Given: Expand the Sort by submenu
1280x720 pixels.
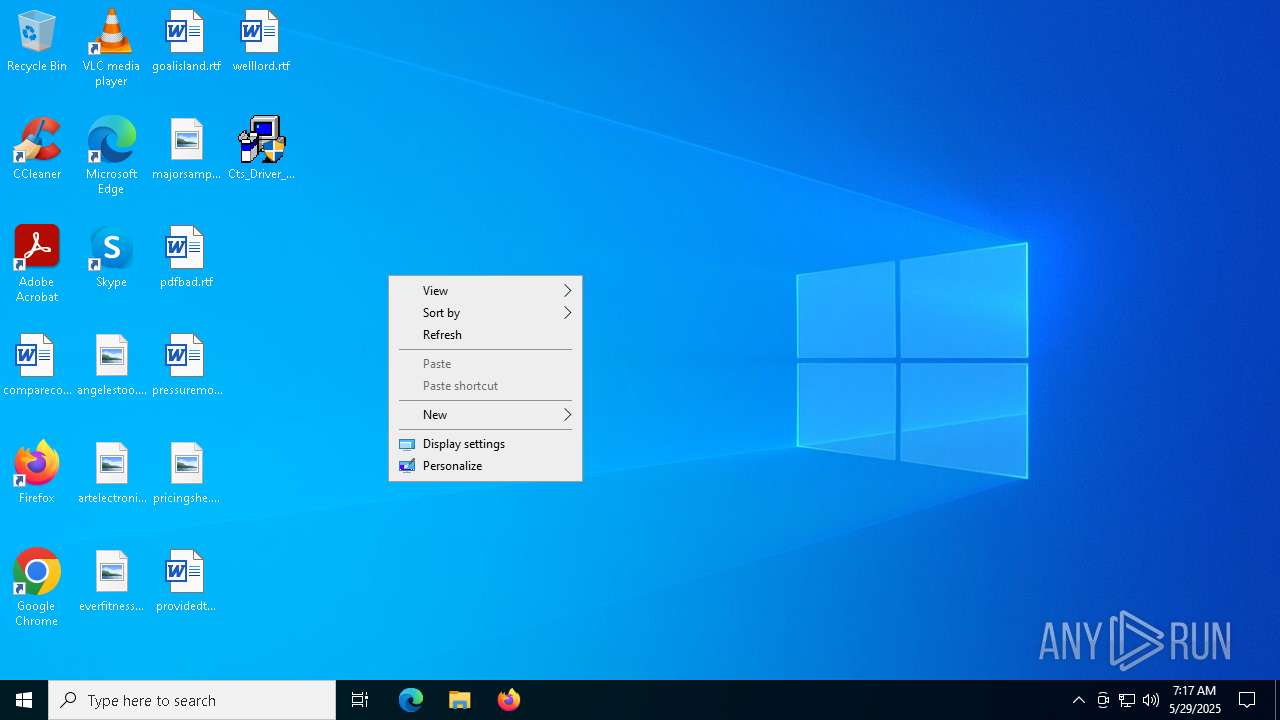Looking at the screenshot, I should click(485, 313).
